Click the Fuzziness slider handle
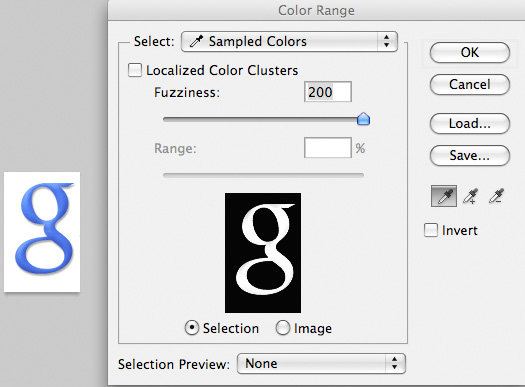Image resolution: width=525 pixels, height=387 pixels. [363, 119]
